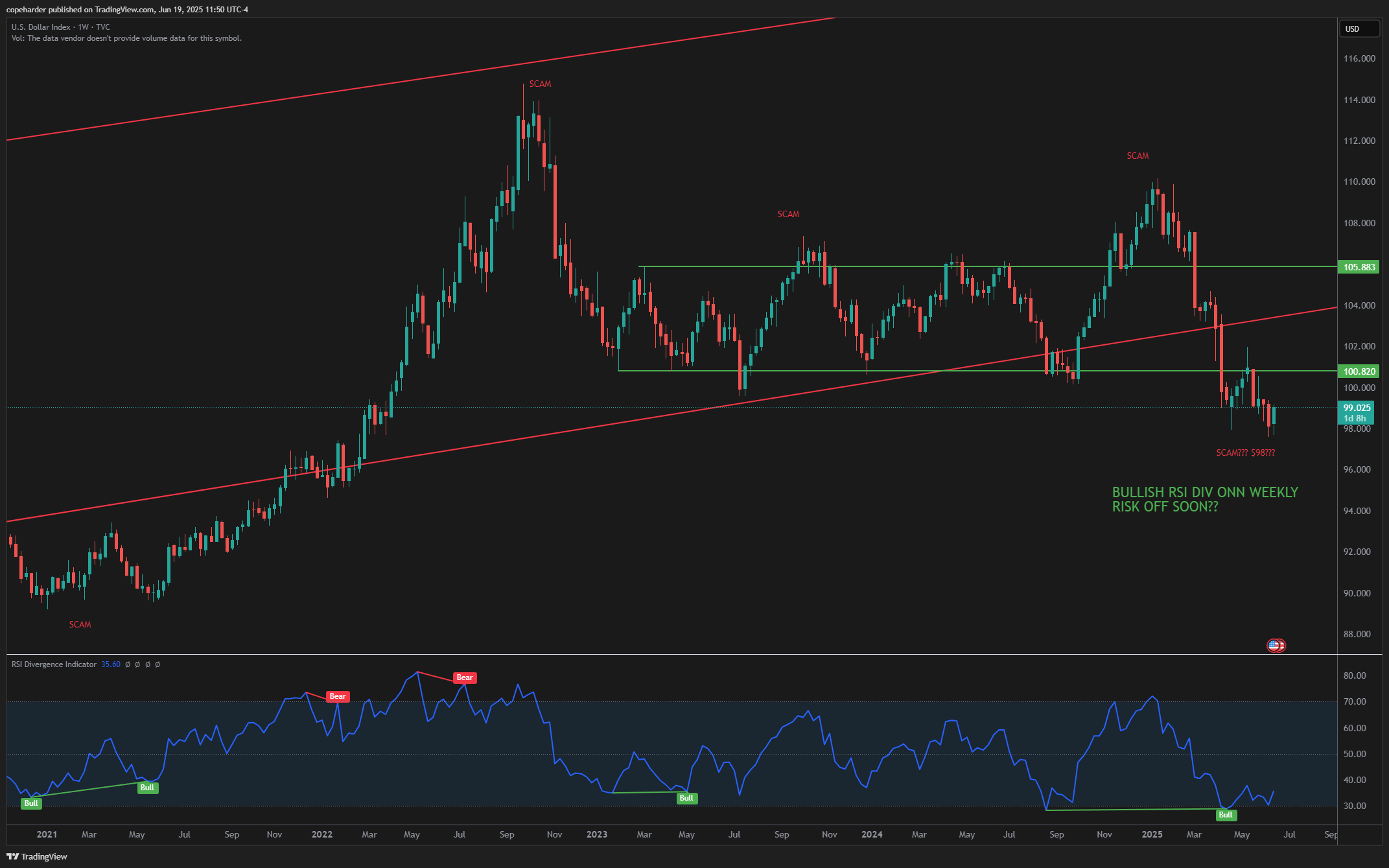1389x868 pixels.
Task: Click the TradingView logo in the footer
Action: click(x=37, y=856)
